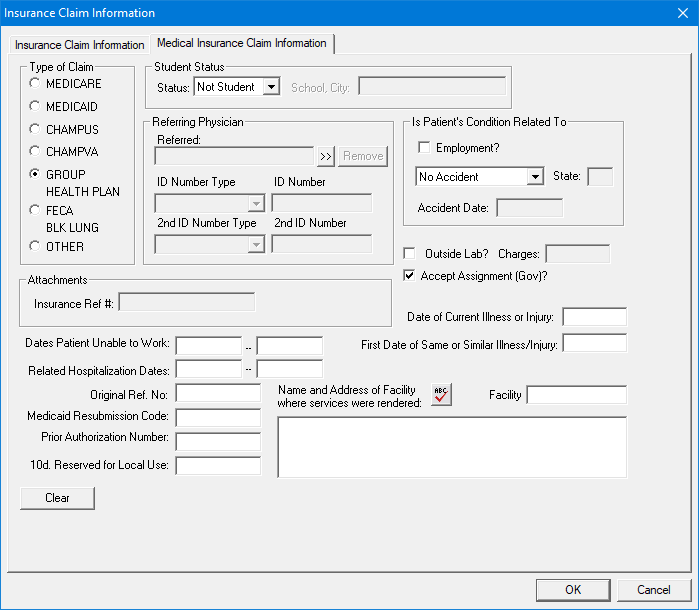This screenshot has height=610, width=699.
Task: Enable the Outside Lab? checkbox
Action: [x=409, y=254]
